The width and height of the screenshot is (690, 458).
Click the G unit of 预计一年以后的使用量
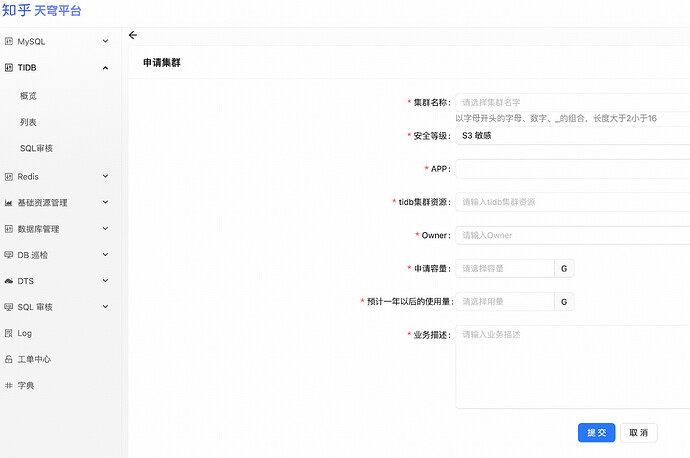click(x=564, y=302)
